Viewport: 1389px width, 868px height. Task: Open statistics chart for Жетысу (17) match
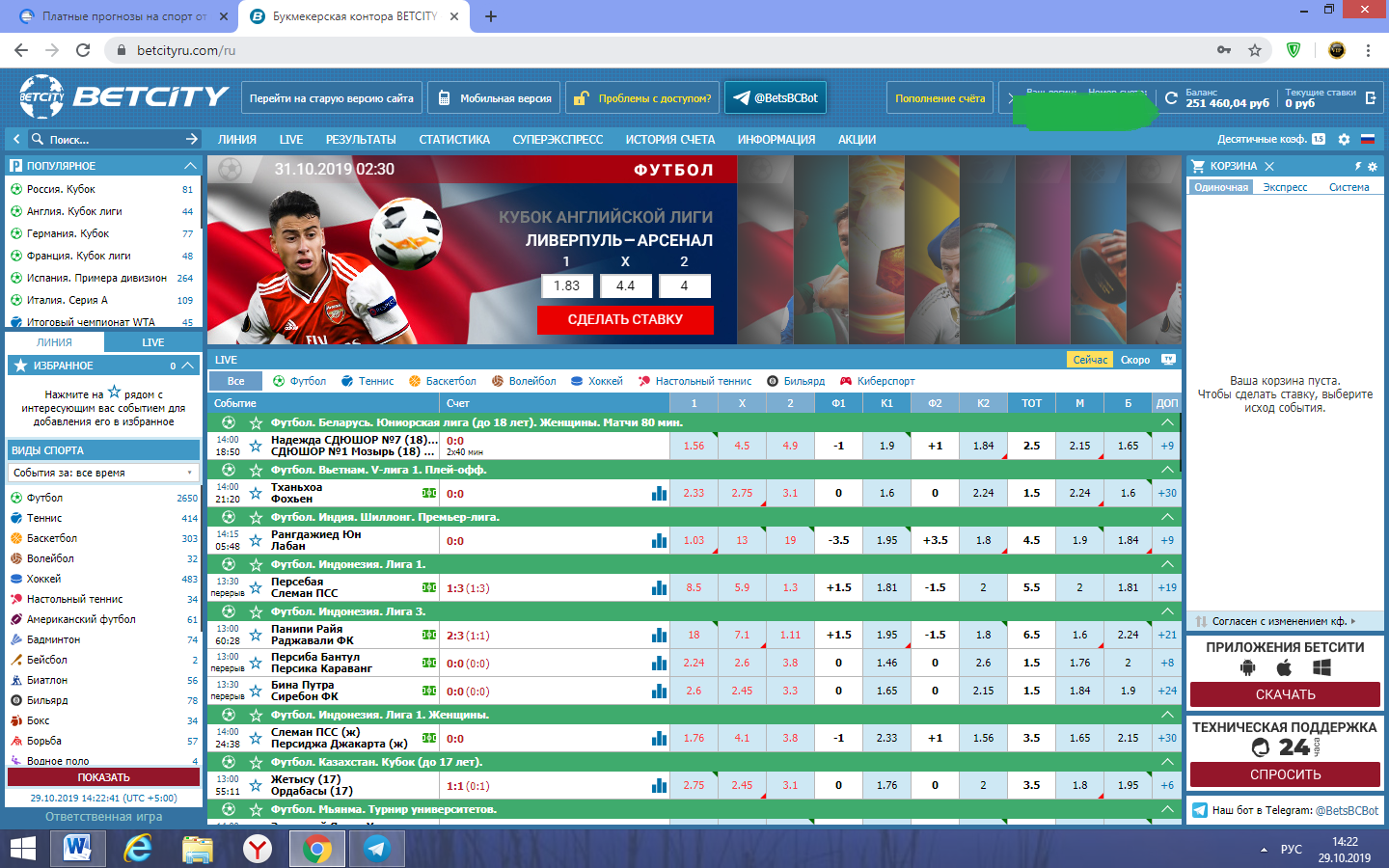659,785
